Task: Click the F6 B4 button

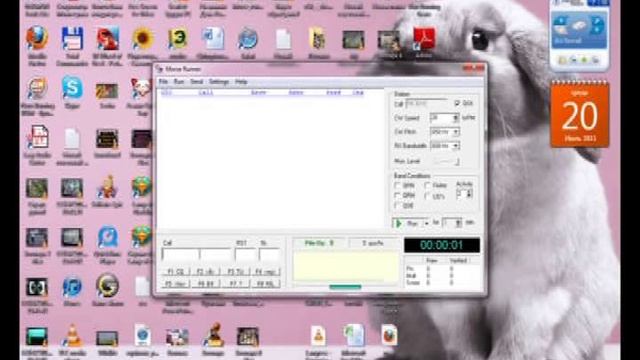Action: pyautogui.click(x=205, y=284)
